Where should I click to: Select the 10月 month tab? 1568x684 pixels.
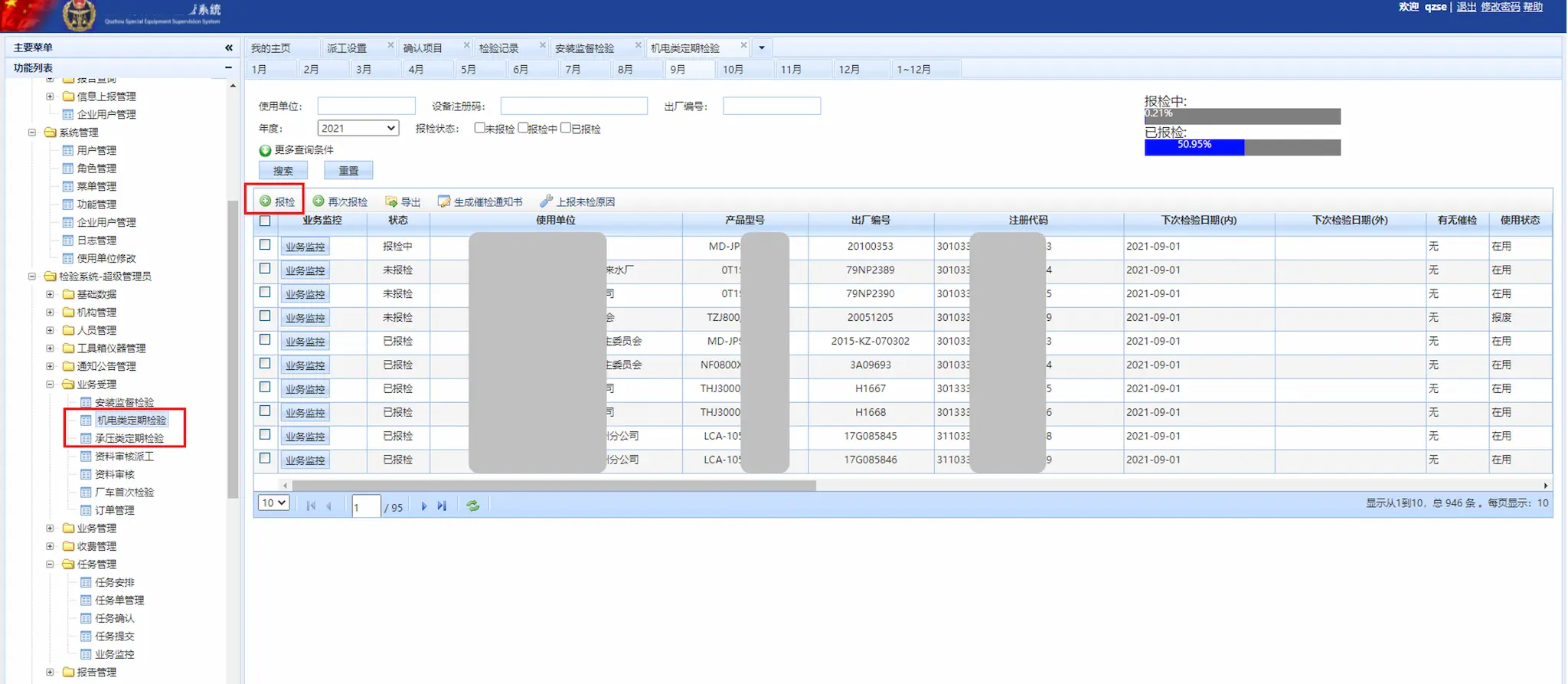pyautogui.click(x=733, y=70)
